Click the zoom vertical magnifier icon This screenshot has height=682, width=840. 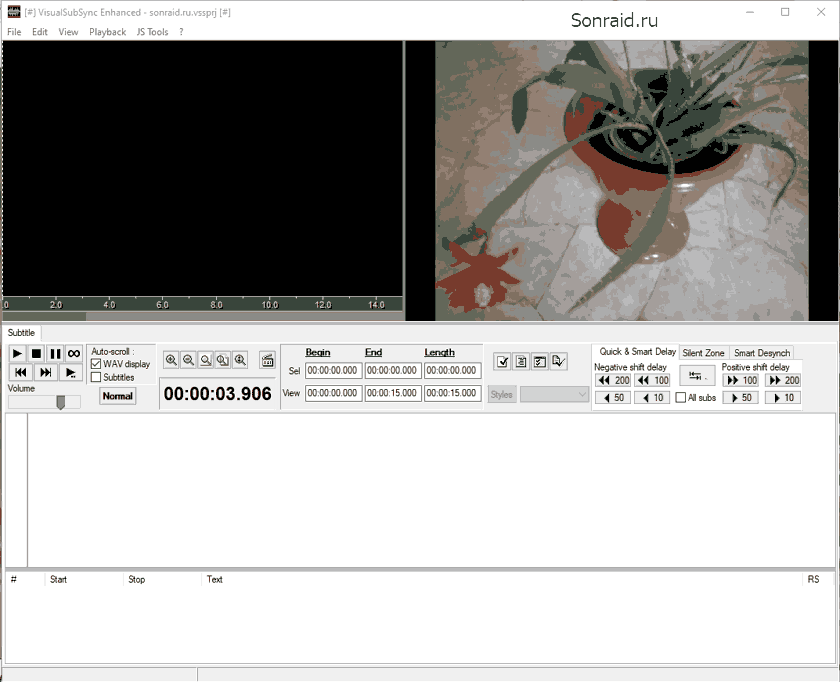(x=240, y=360)
